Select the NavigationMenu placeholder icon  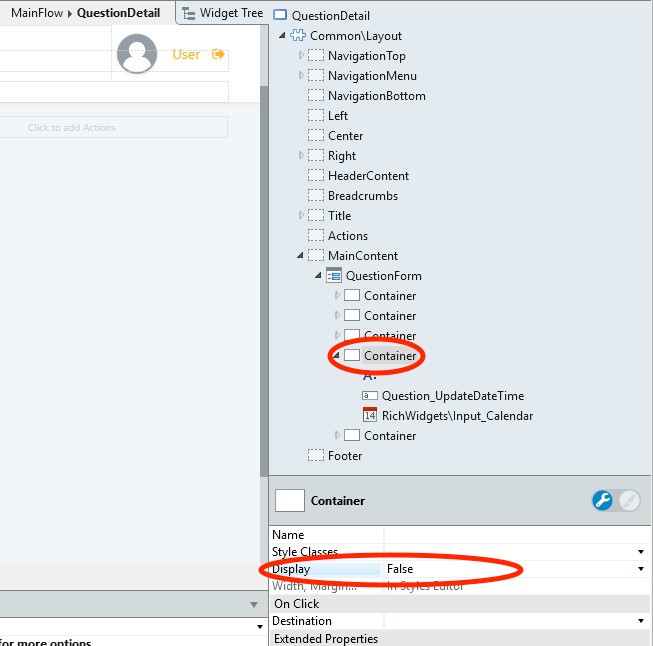pyautogui.click(x=316, y=75)
